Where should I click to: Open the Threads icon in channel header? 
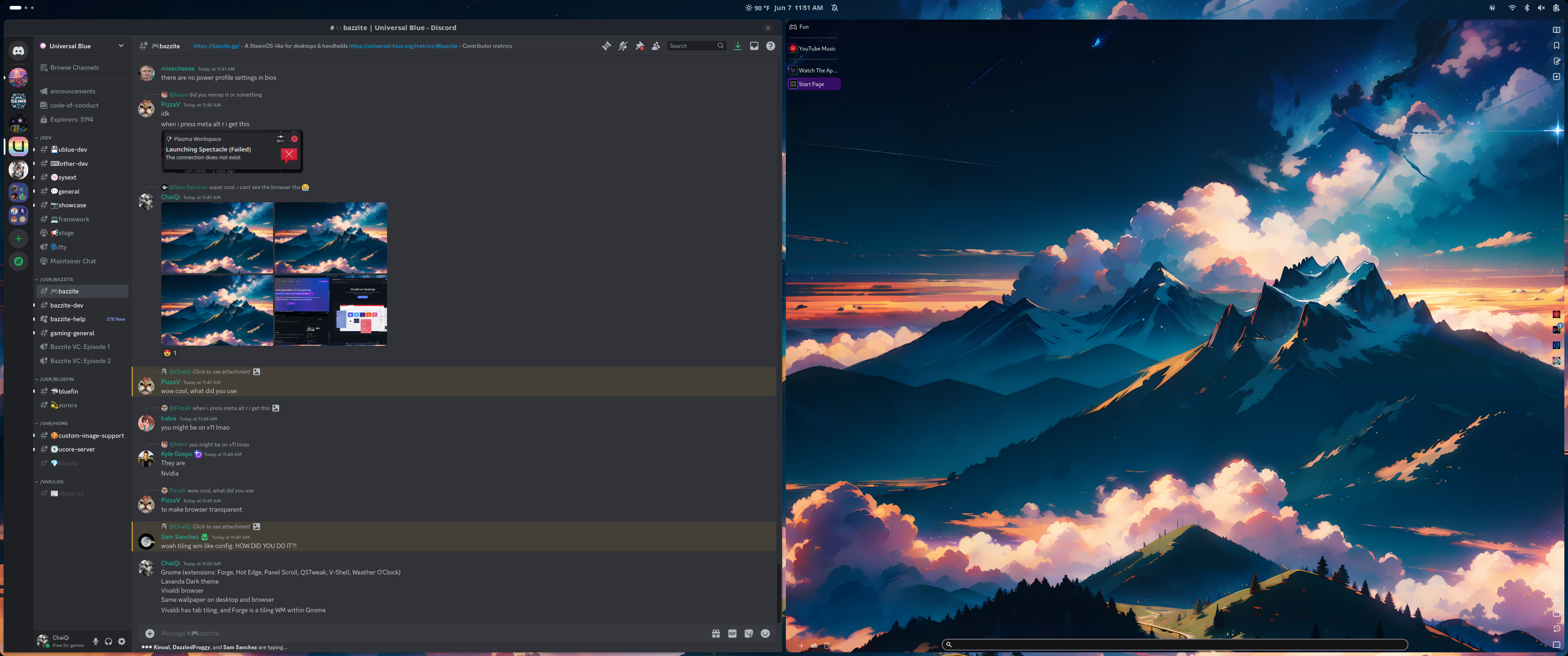pos(606,46)
